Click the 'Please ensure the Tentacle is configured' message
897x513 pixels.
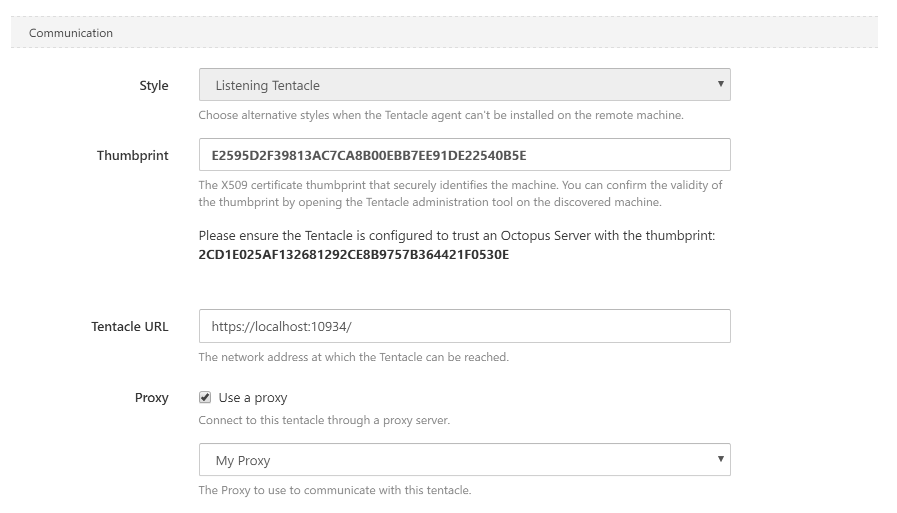click(457, 236)
